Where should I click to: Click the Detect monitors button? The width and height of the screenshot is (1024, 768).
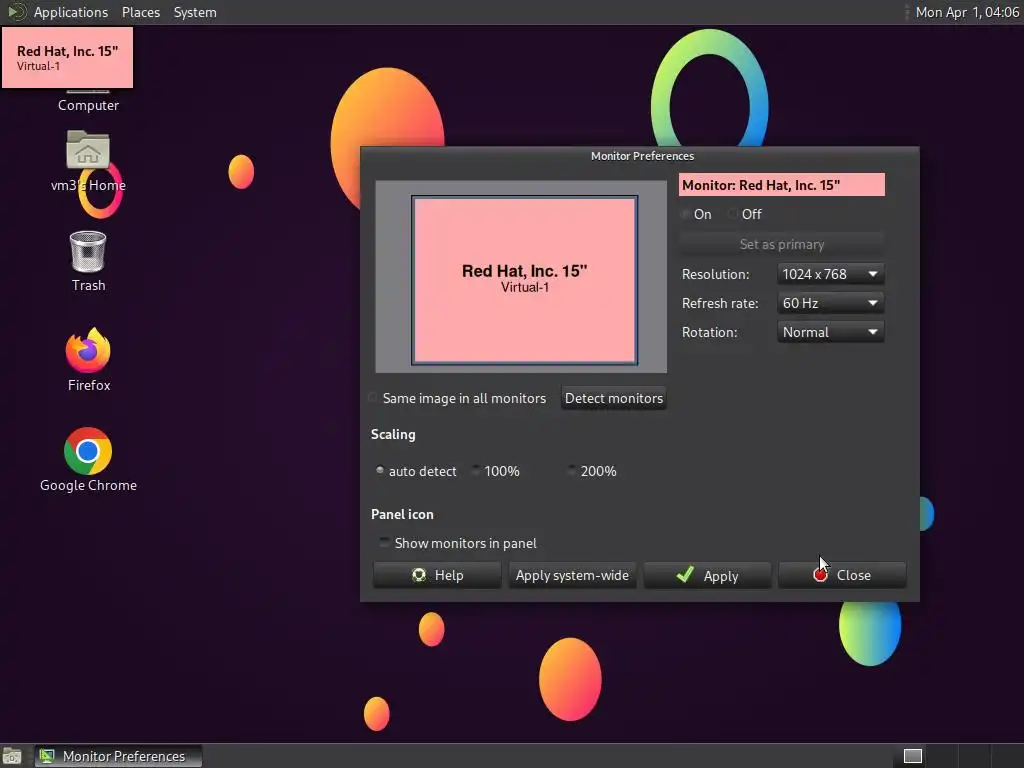point(613,398)
